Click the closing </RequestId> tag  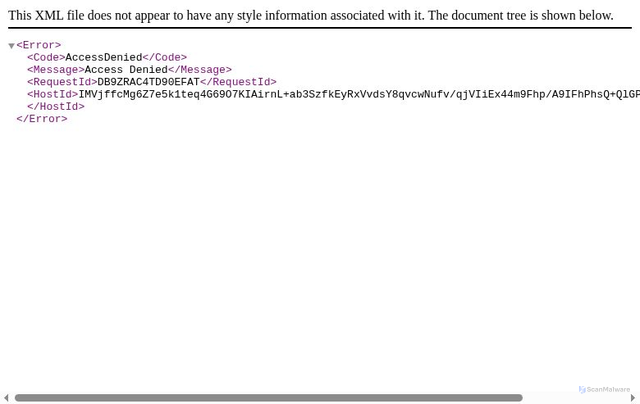pos(238,82)
